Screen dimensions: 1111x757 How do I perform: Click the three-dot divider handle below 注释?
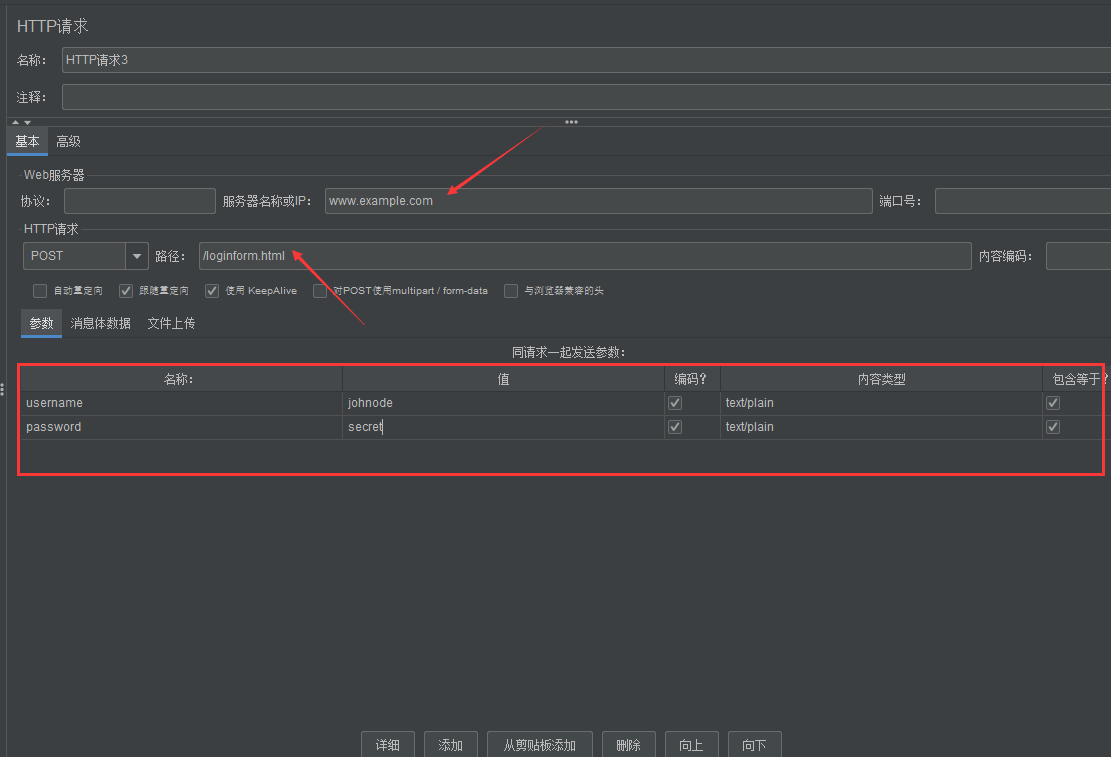pyautogui.click(x=571, y=122)
